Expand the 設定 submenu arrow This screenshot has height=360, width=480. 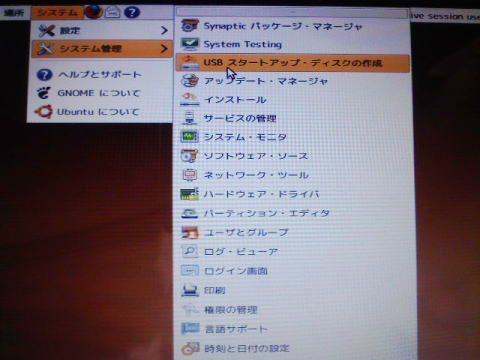(x=164, y=30)
